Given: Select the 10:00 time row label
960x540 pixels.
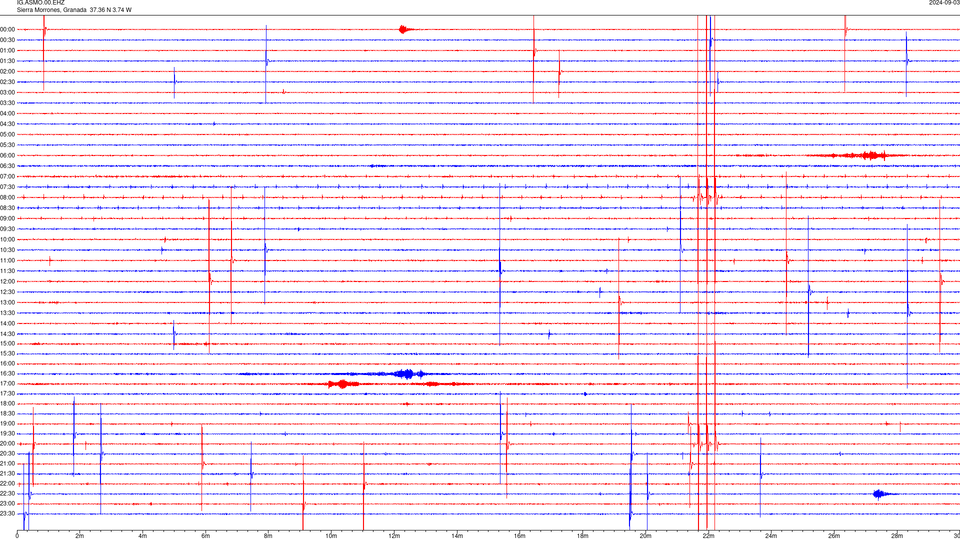Looking at the screenshot, I should click(8, 239).
